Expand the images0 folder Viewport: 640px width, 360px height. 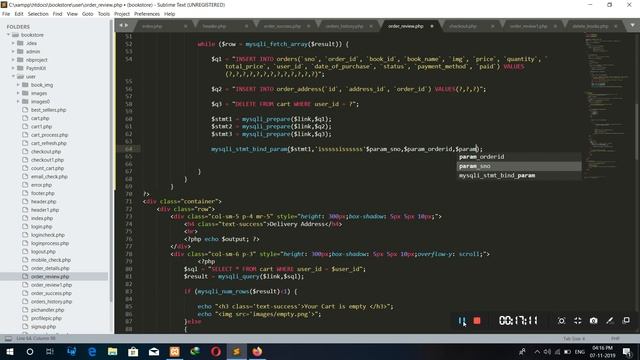click(18, 102)
